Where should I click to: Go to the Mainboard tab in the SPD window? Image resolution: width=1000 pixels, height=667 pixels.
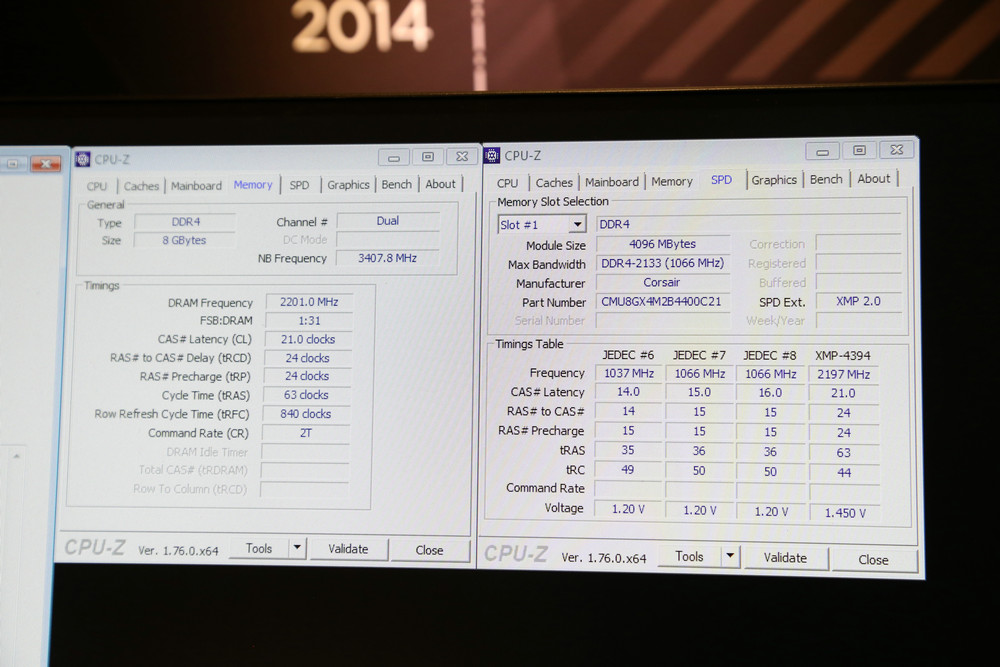click(612, 182)
